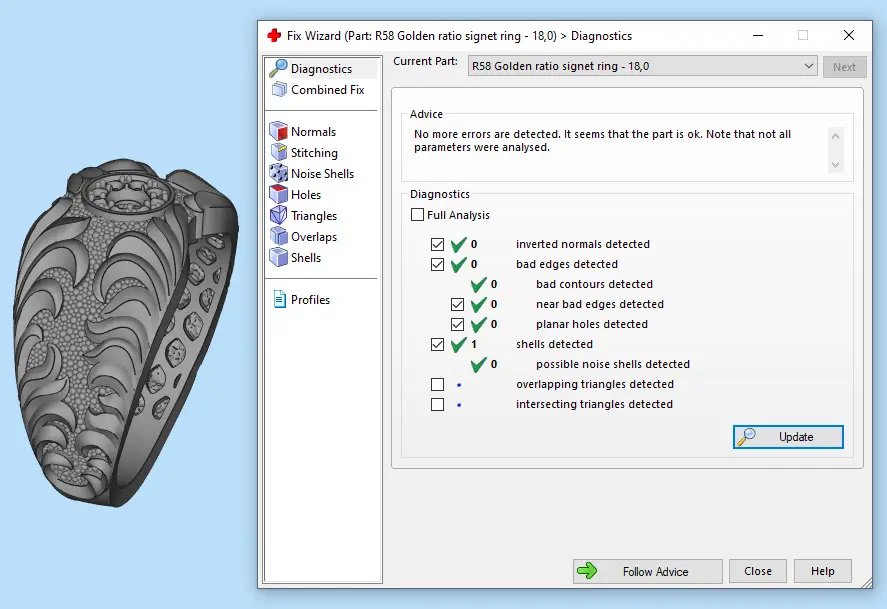Open the Normals fix page label
This screenshot has width=887, height=609.
[x=313, y=132]
